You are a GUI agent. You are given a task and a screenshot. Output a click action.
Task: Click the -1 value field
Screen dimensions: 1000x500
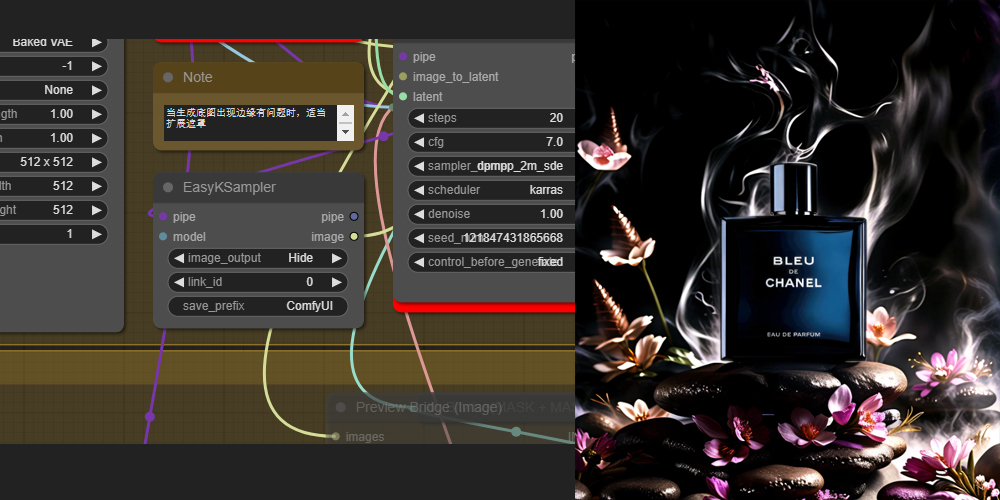click(x=53, y=66)
